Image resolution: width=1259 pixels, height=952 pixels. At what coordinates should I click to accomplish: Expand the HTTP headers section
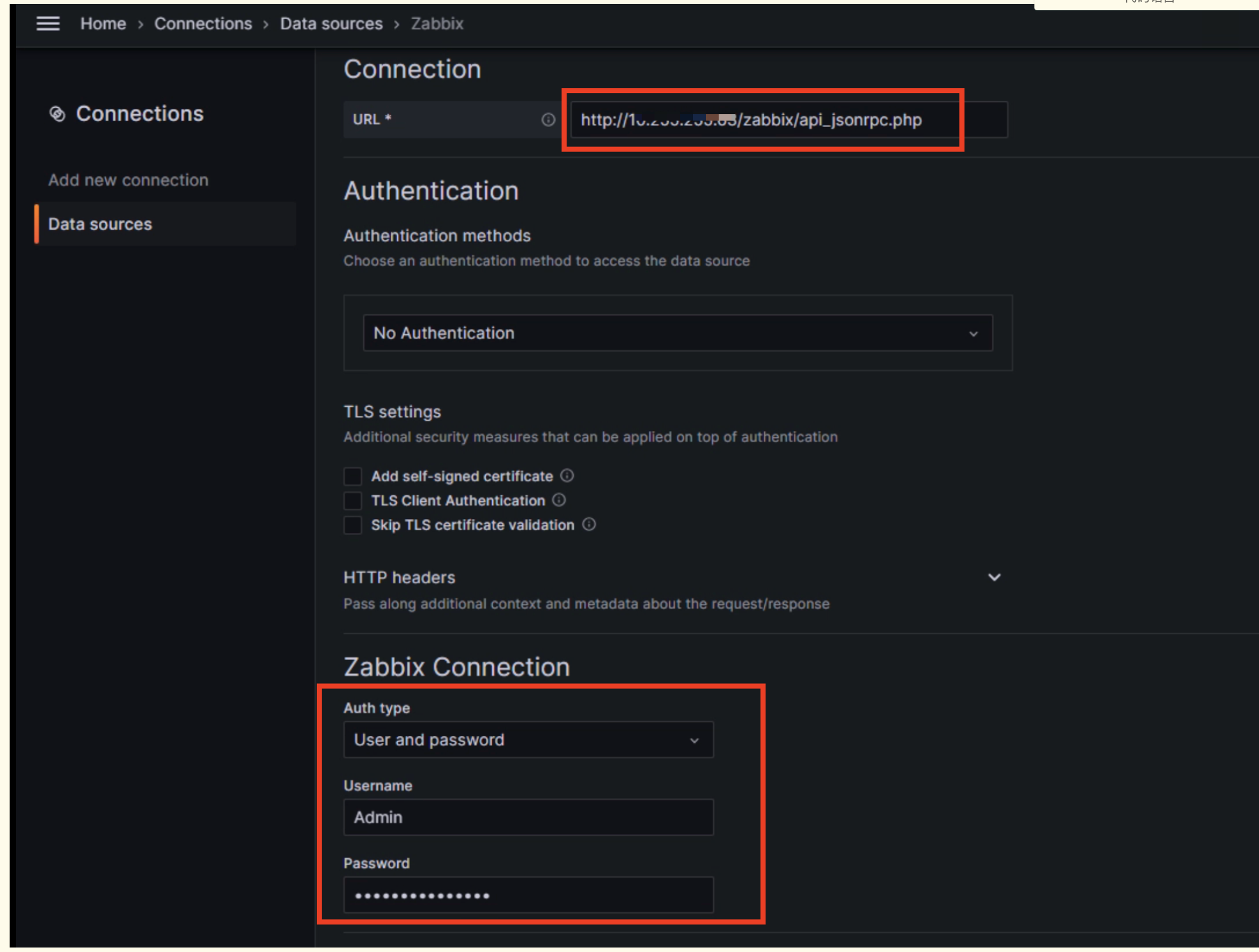pyautogui.click(x=993, y=577)
